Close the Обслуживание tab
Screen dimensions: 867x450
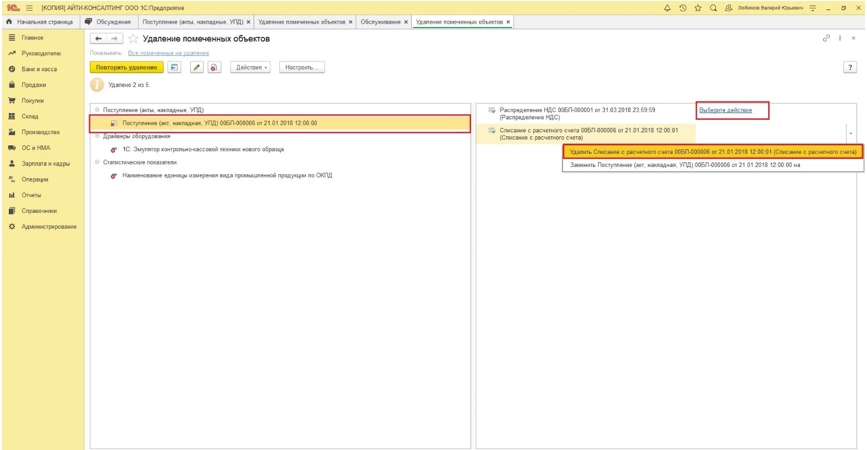pos(406,22)
